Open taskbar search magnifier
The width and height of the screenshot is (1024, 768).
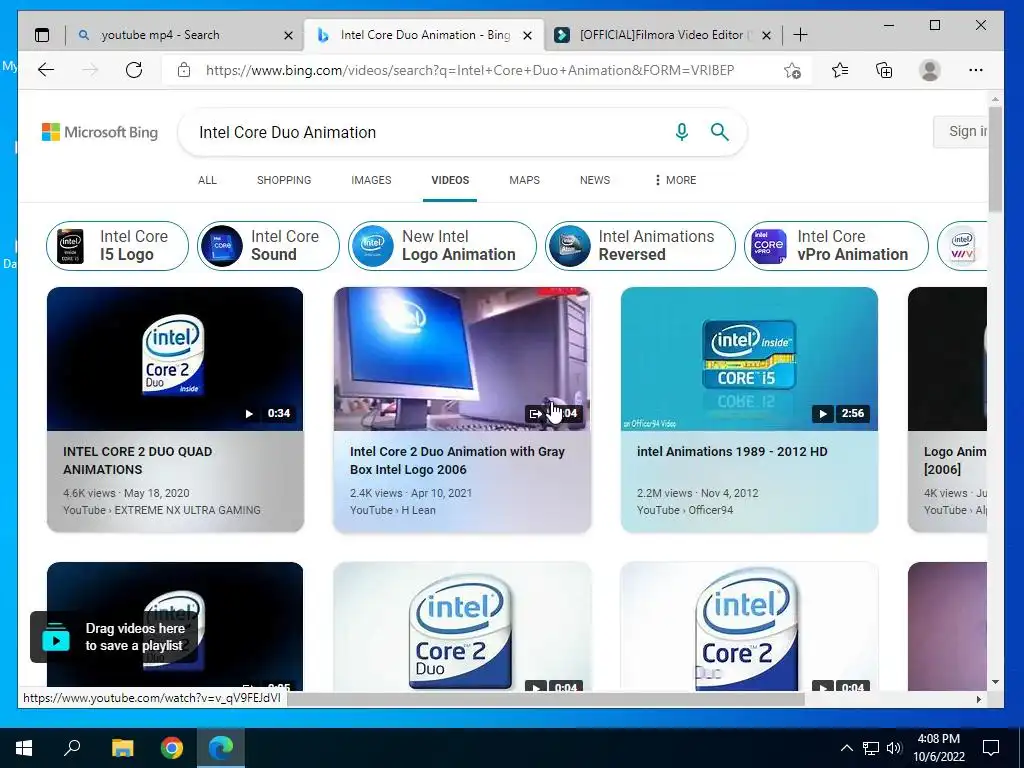(x=72, y=748)
